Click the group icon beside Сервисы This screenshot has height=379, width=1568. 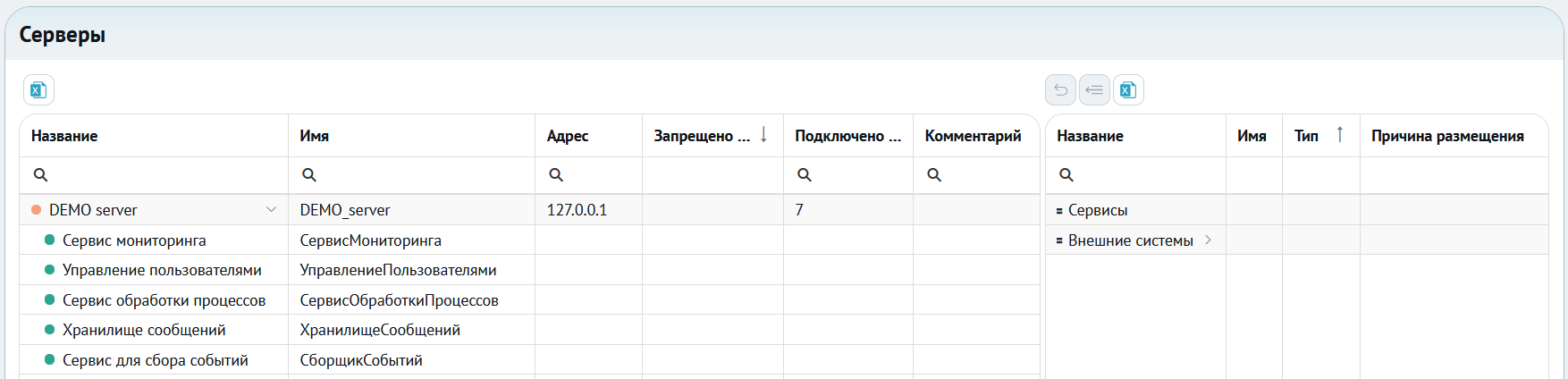pyautogui.click(x=1059, y=211)
